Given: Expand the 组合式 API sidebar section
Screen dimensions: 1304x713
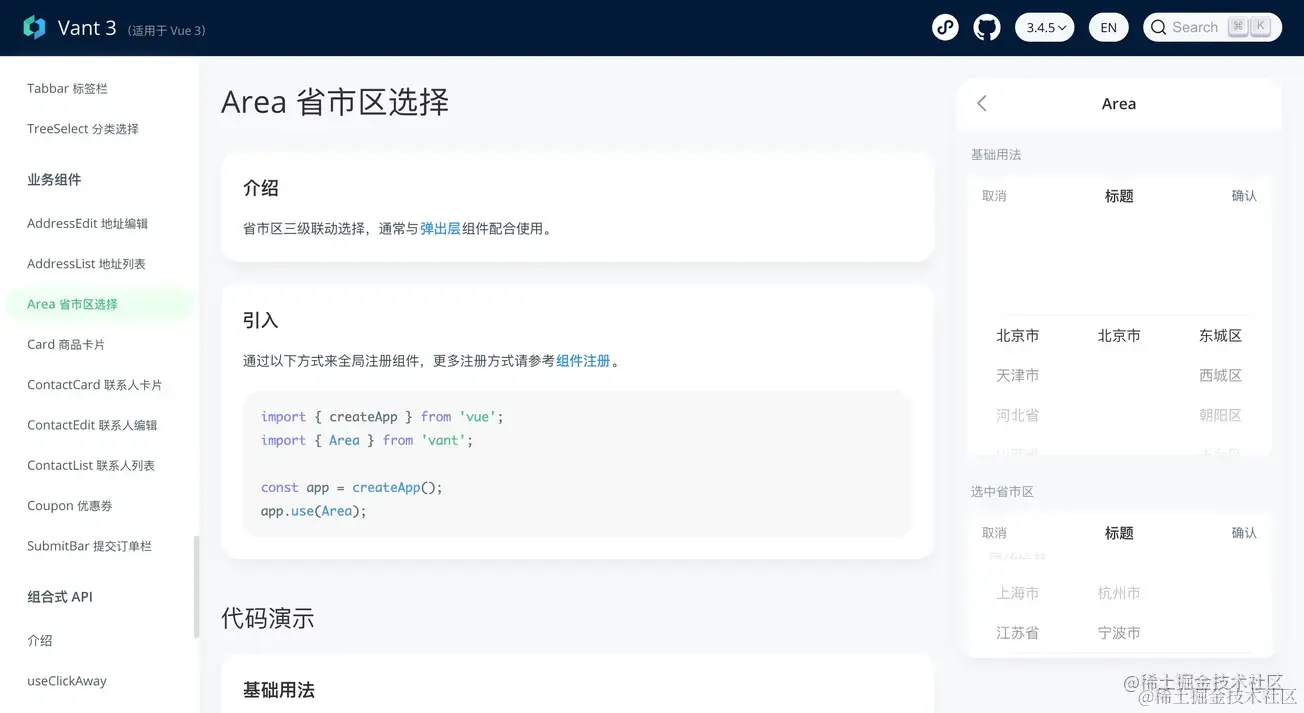Looking at the screenshot, I should (x=59, y=596).
